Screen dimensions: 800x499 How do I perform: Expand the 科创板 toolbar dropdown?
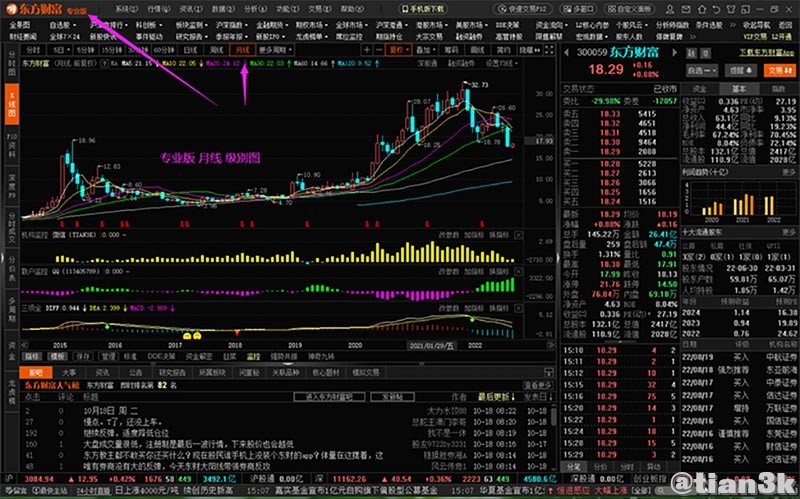pyautogui.click(x=149, y=24)
